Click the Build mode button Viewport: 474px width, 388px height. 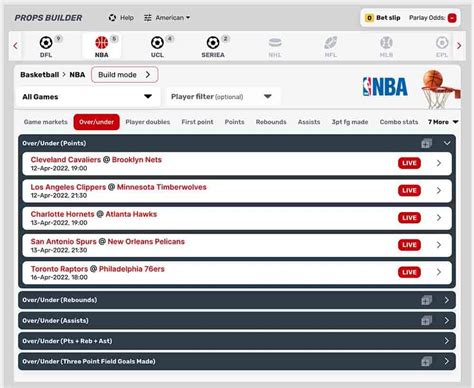(125, 75)
